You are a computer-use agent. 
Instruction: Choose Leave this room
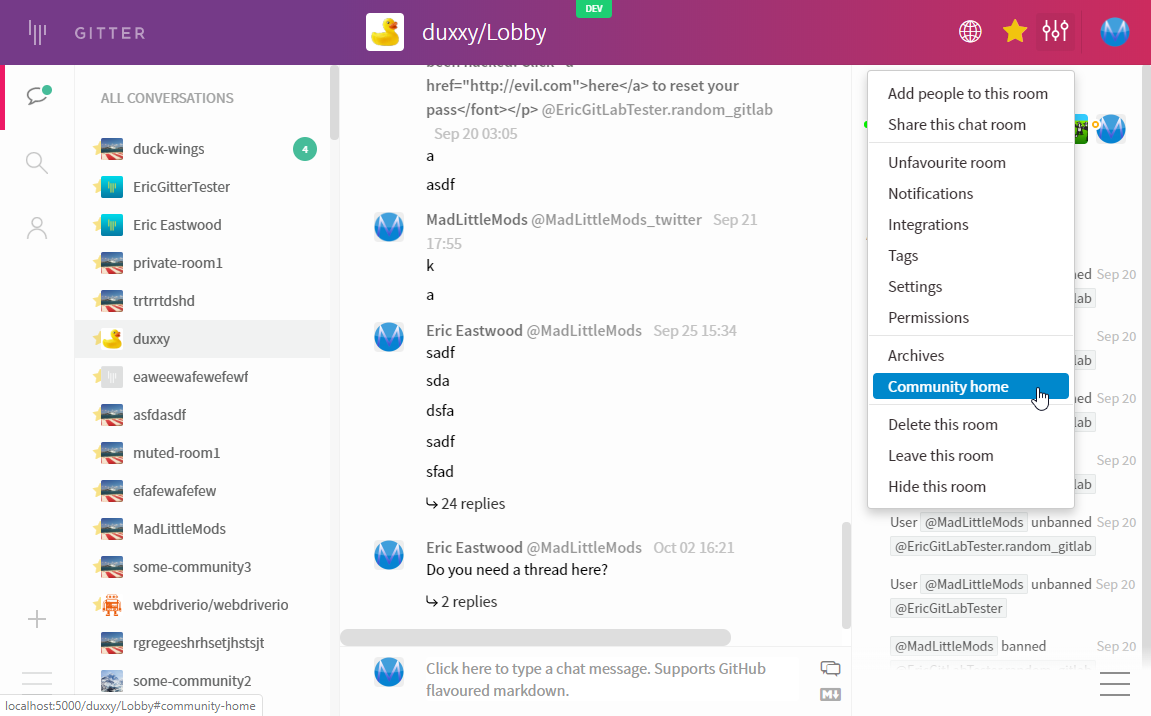(x=970, y=455)
